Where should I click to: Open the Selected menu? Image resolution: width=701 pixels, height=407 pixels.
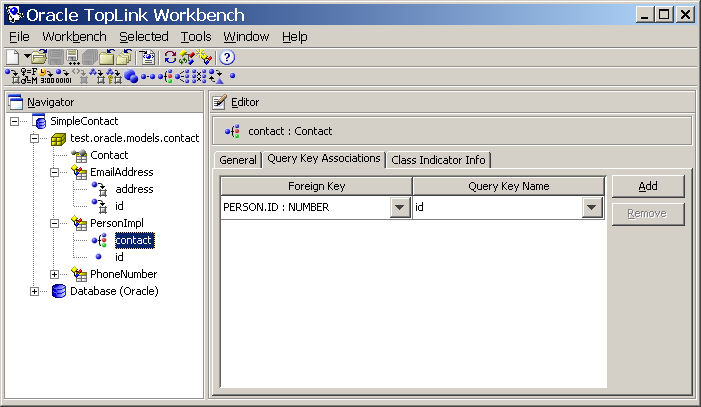pyautogui.click(x=144, y=37)
